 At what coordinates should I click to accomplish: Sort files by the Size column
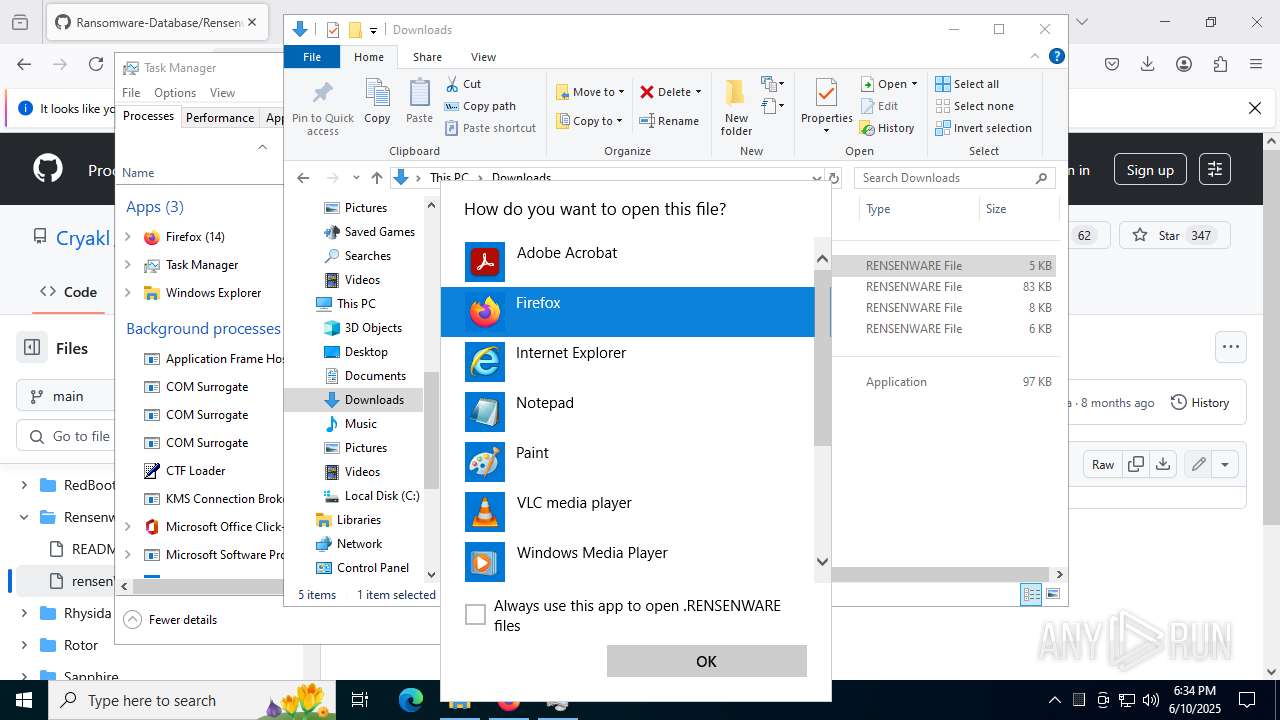[x=1017, y=209]
